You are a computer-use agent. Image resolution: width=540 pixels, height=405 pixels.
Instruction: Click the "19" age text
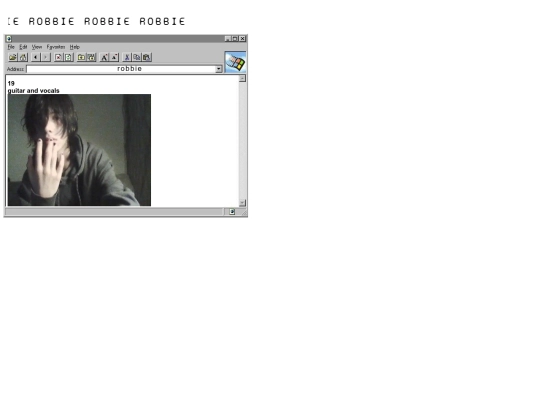tap(11, 83)
